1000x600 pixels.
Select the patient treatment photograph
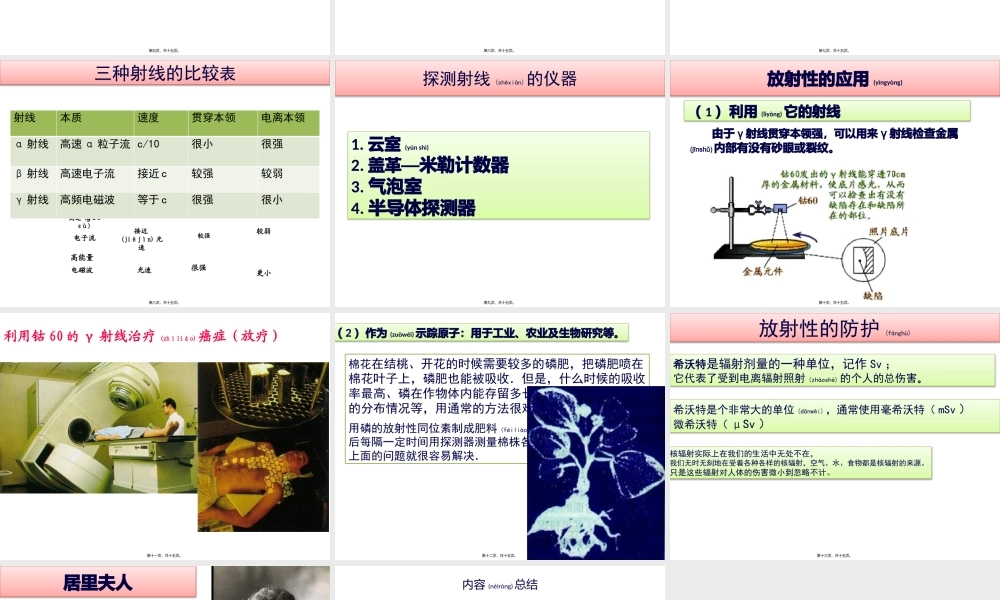[x=261, y=442]
